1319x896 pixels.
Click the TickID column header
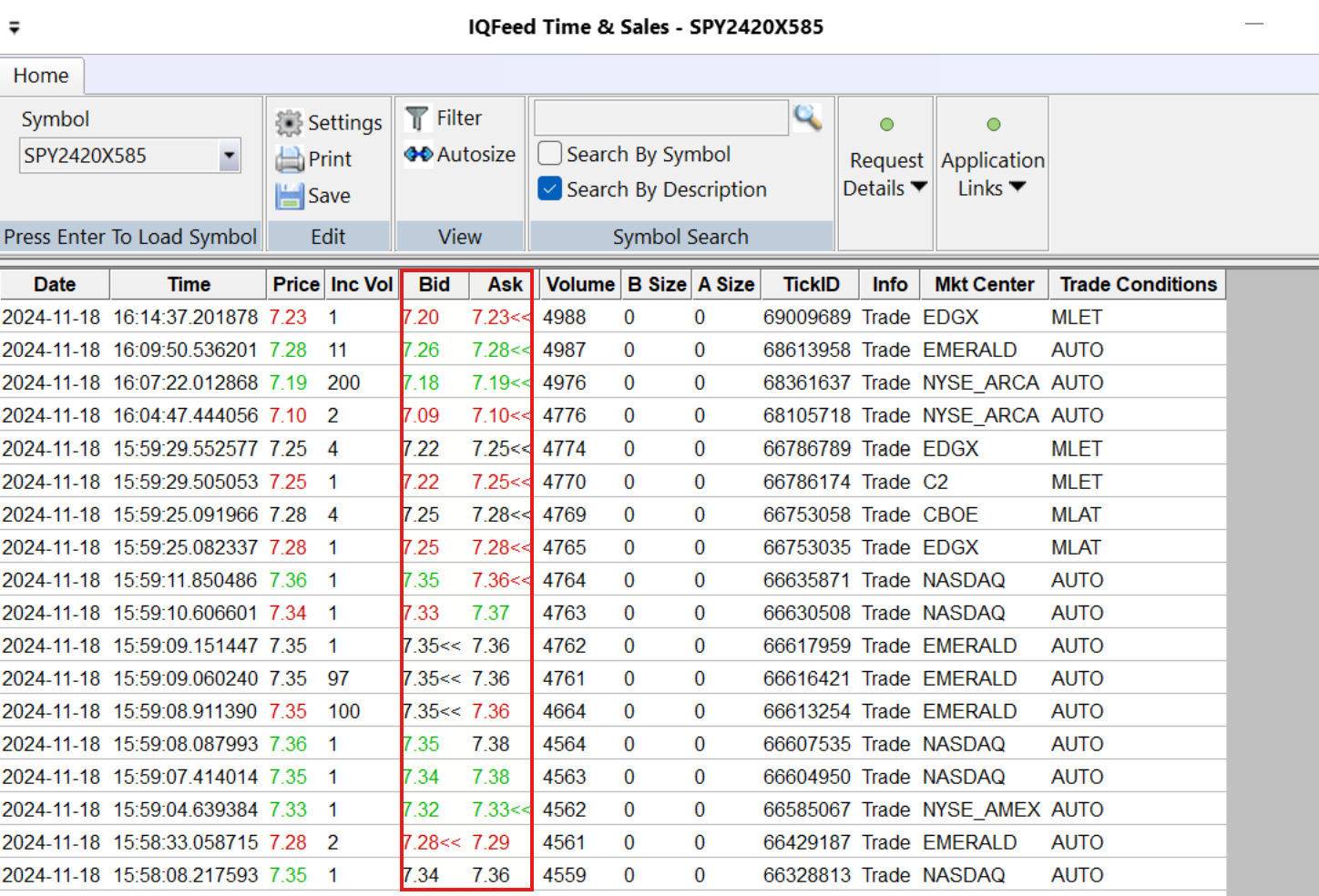pyautogui.click(x=811, y=285)
